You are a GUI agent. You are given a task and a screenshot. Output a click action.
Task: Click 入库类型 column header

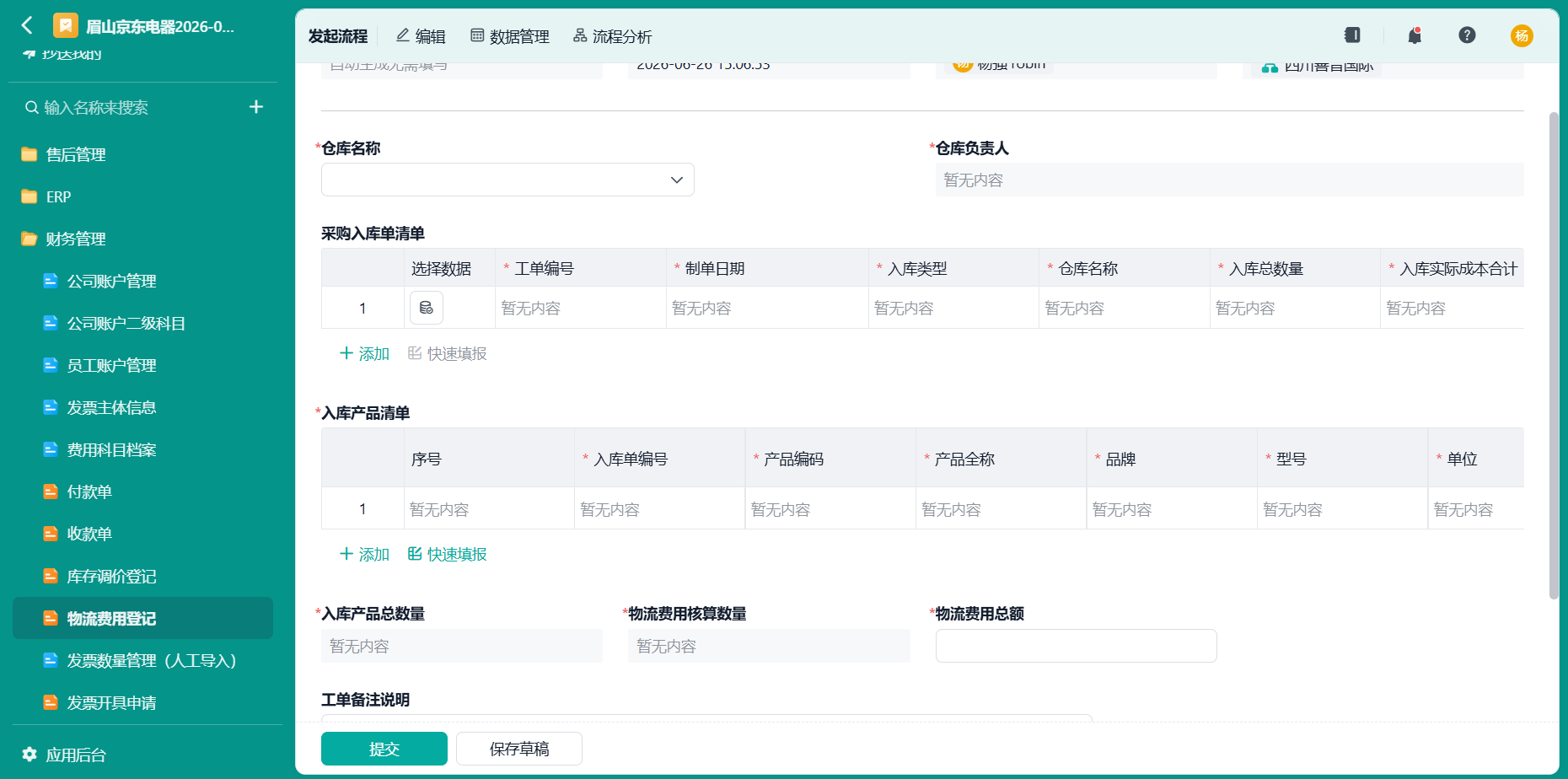pos(953,268)
